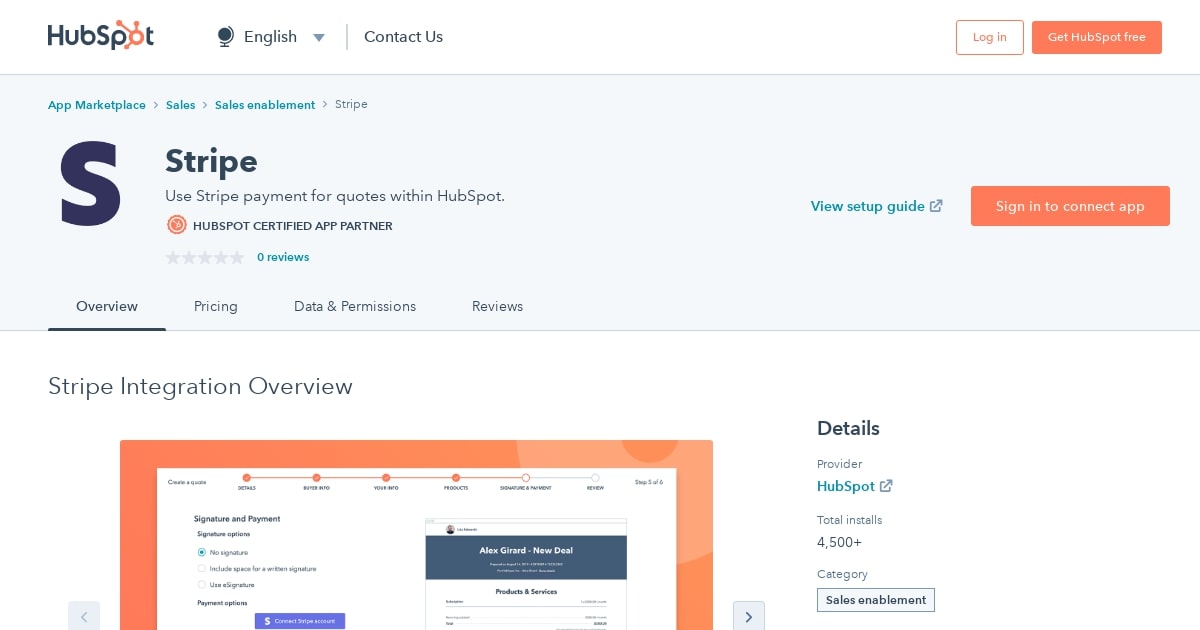Select the Overview tab

point(107,307)
